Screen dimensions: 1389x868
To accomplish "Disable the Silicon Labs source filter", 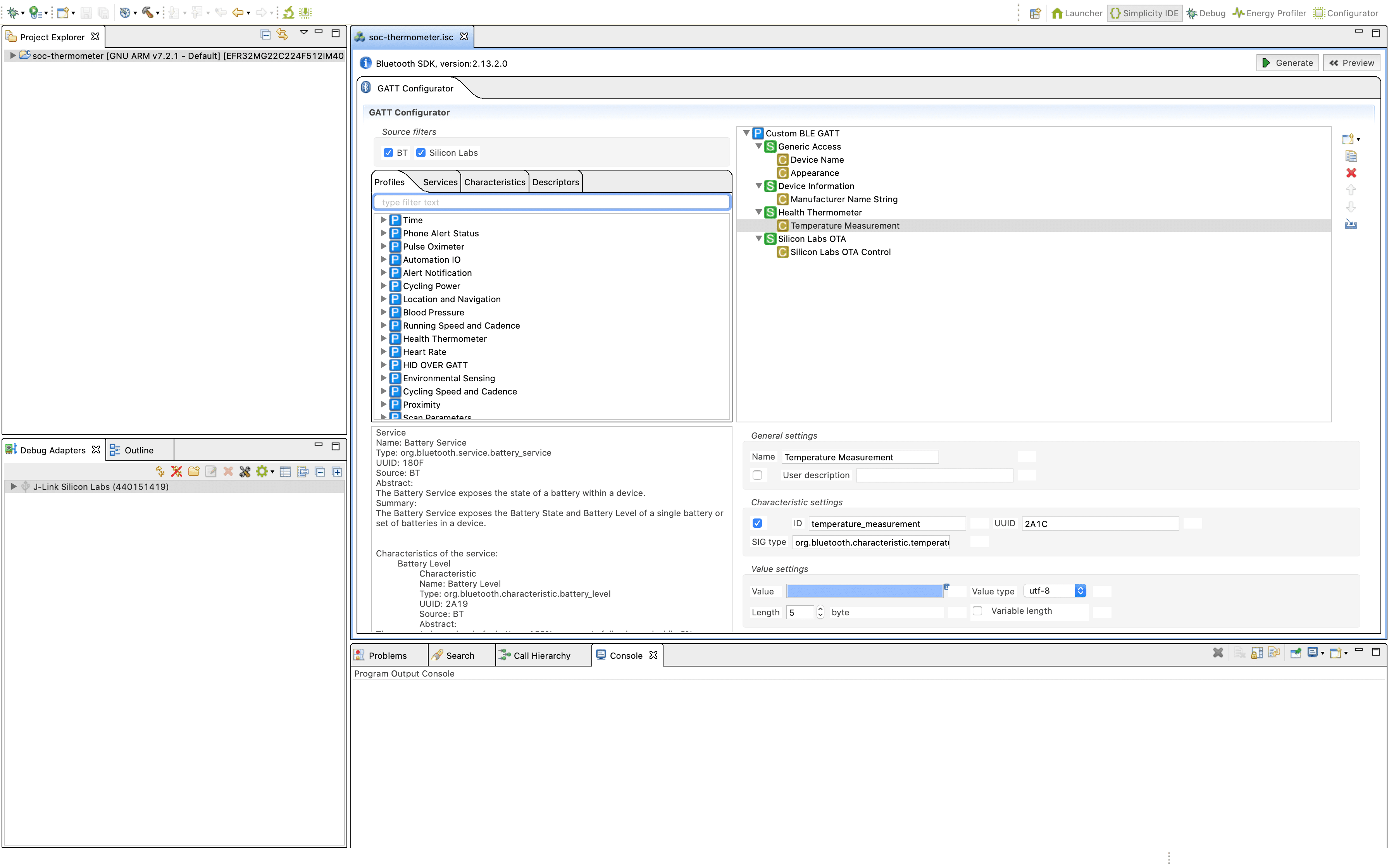I will pos(422,153).
